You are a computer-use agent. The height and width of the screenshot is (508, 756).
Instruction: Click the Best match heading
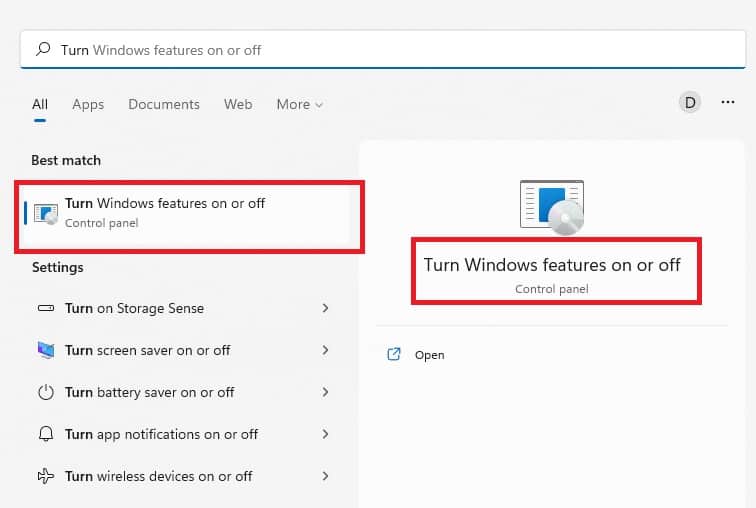tap(66, 160)
